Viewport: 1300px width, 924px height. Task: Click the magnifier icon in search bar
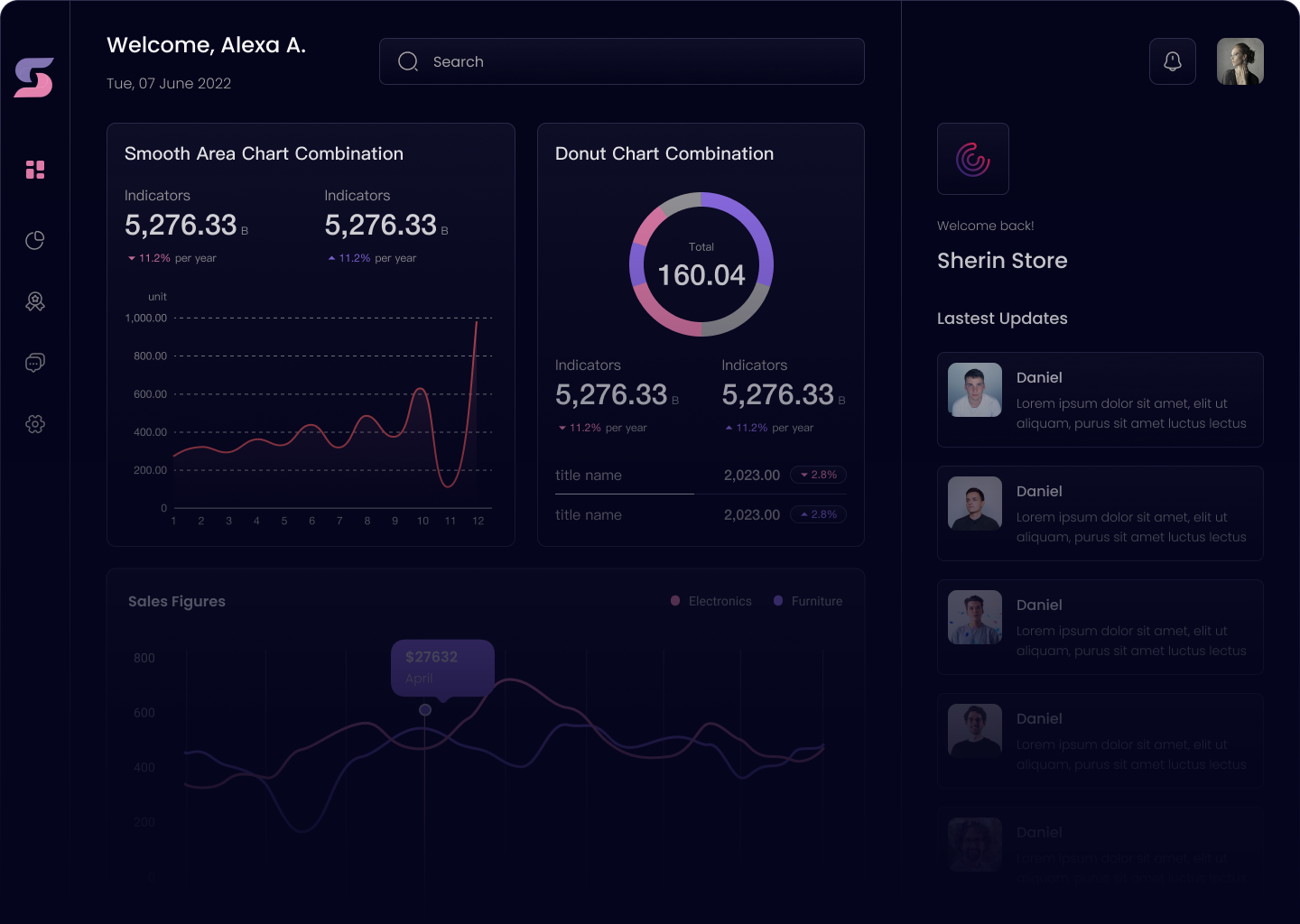[408, 61]
